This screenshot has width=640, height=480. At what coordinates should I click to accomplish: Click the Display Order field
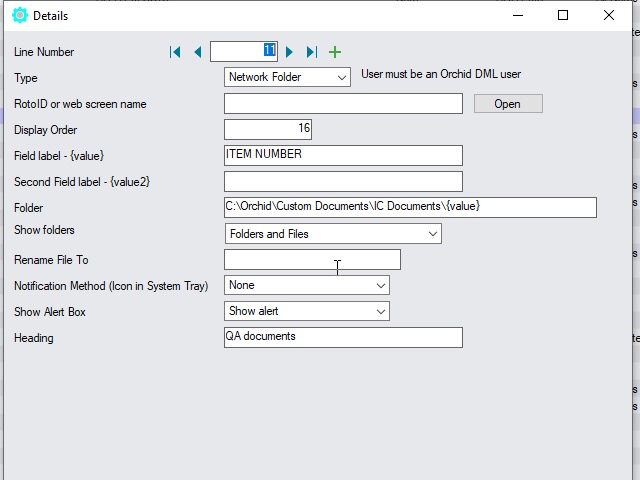[x=268, y=129]
